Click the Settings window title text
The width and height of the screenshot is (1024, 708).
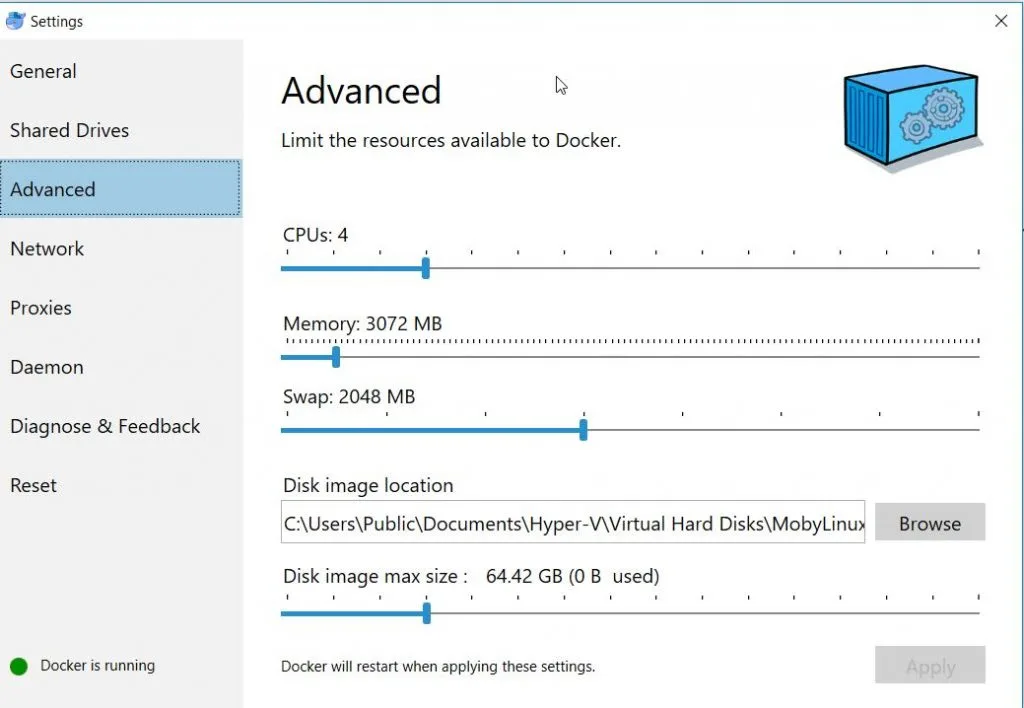click(x=57, y=20)
